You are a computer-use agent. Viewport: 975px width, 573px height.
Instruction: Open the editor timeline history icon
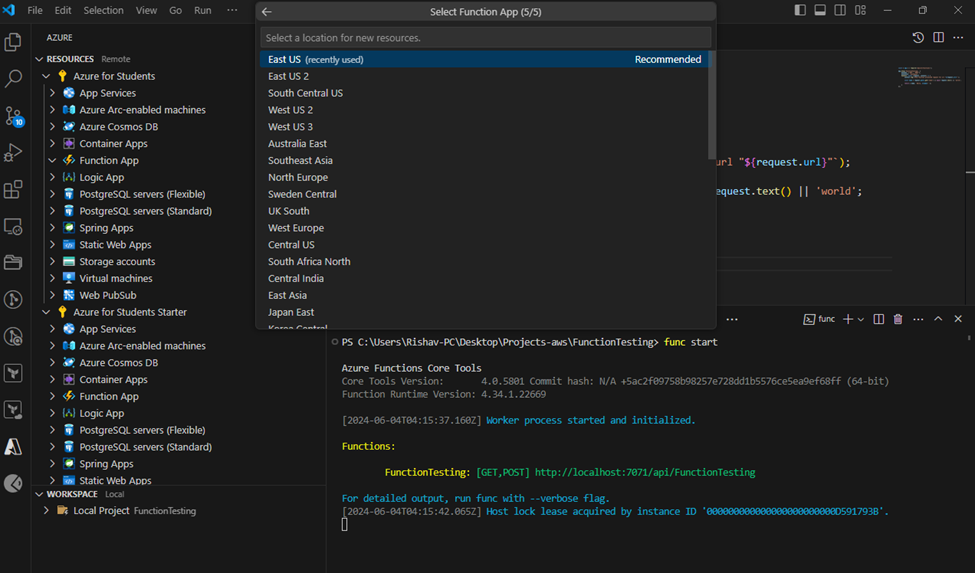(918, 37)
